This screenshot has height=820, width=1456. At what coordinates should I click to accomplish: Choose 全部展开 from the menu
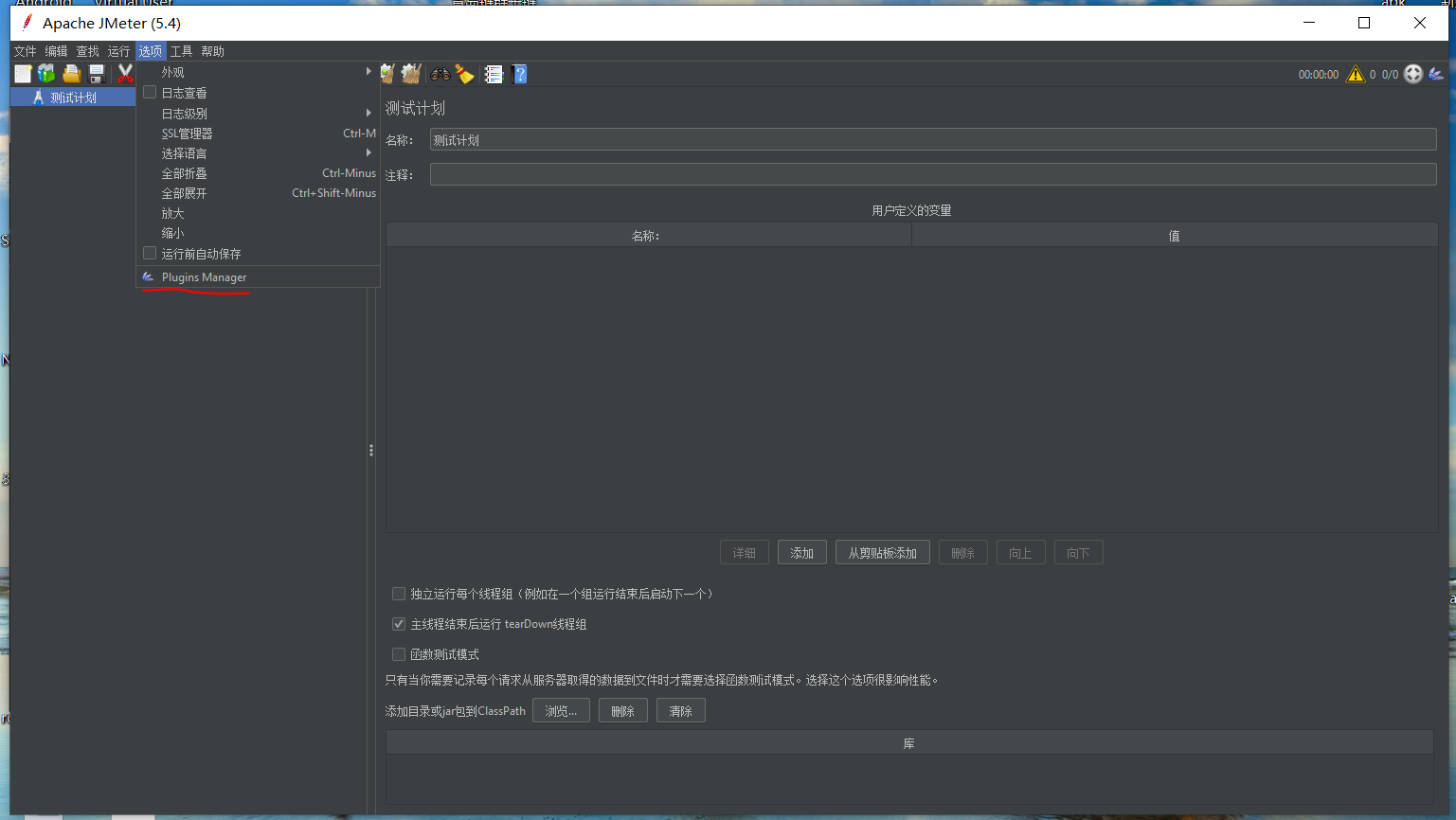[258, 193]
